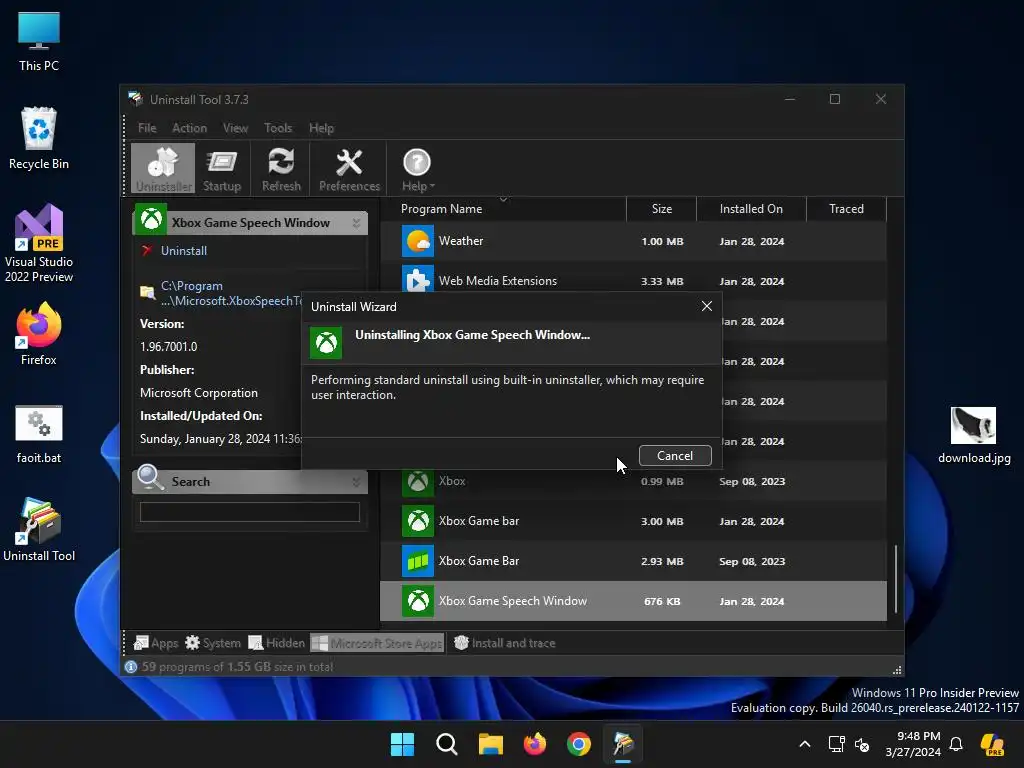Toggle the Apps filter
1024x768 pixels.
pyautogui.click(x=155, y=643)
